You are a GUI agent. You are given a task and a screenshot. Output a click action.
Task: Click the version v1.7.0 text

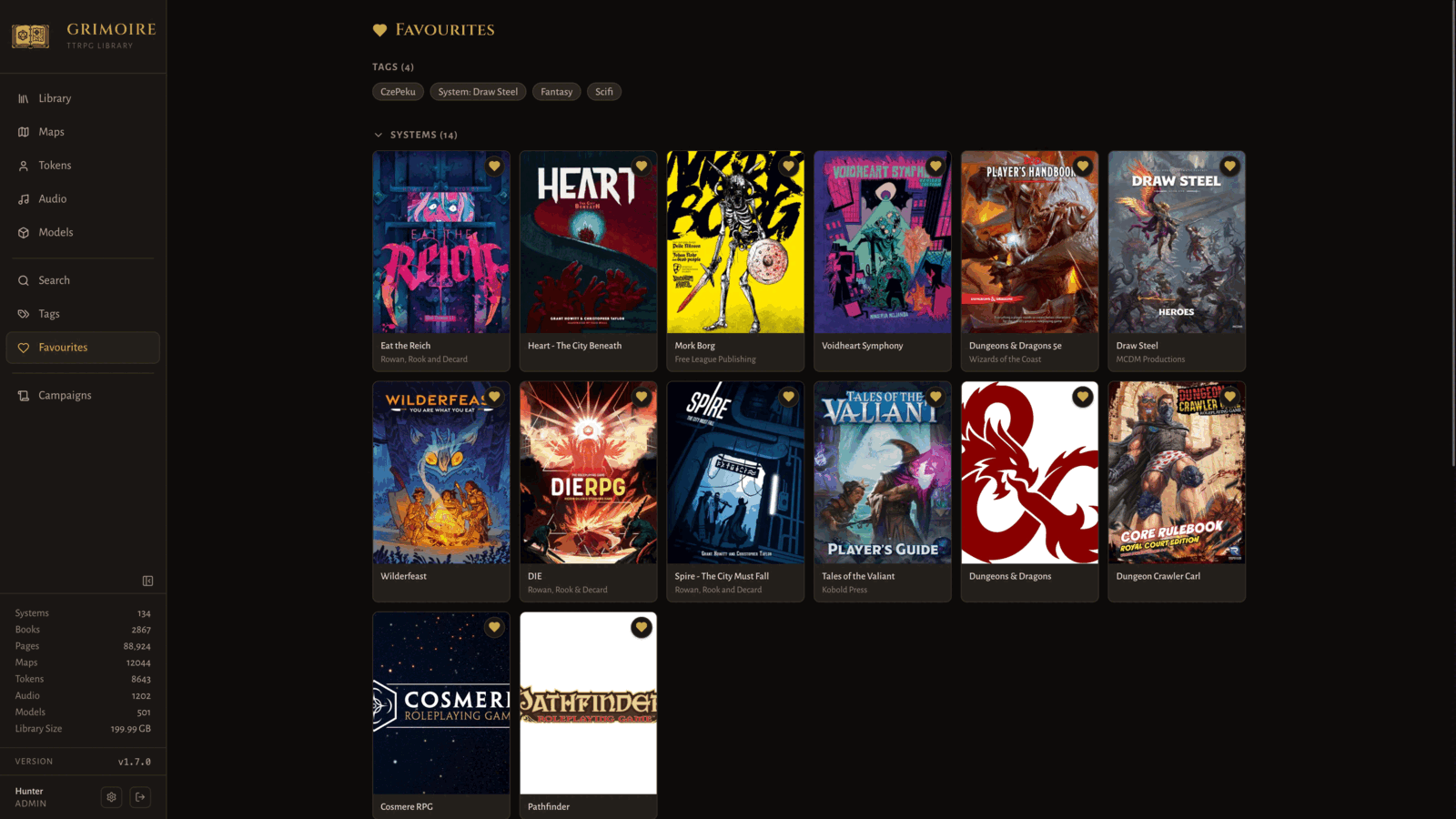click(135, 762)
